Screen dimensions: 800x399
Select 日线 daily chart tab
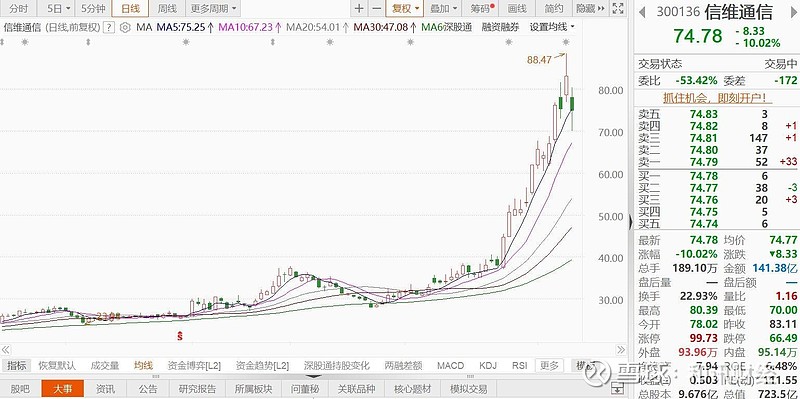(130, 8)
